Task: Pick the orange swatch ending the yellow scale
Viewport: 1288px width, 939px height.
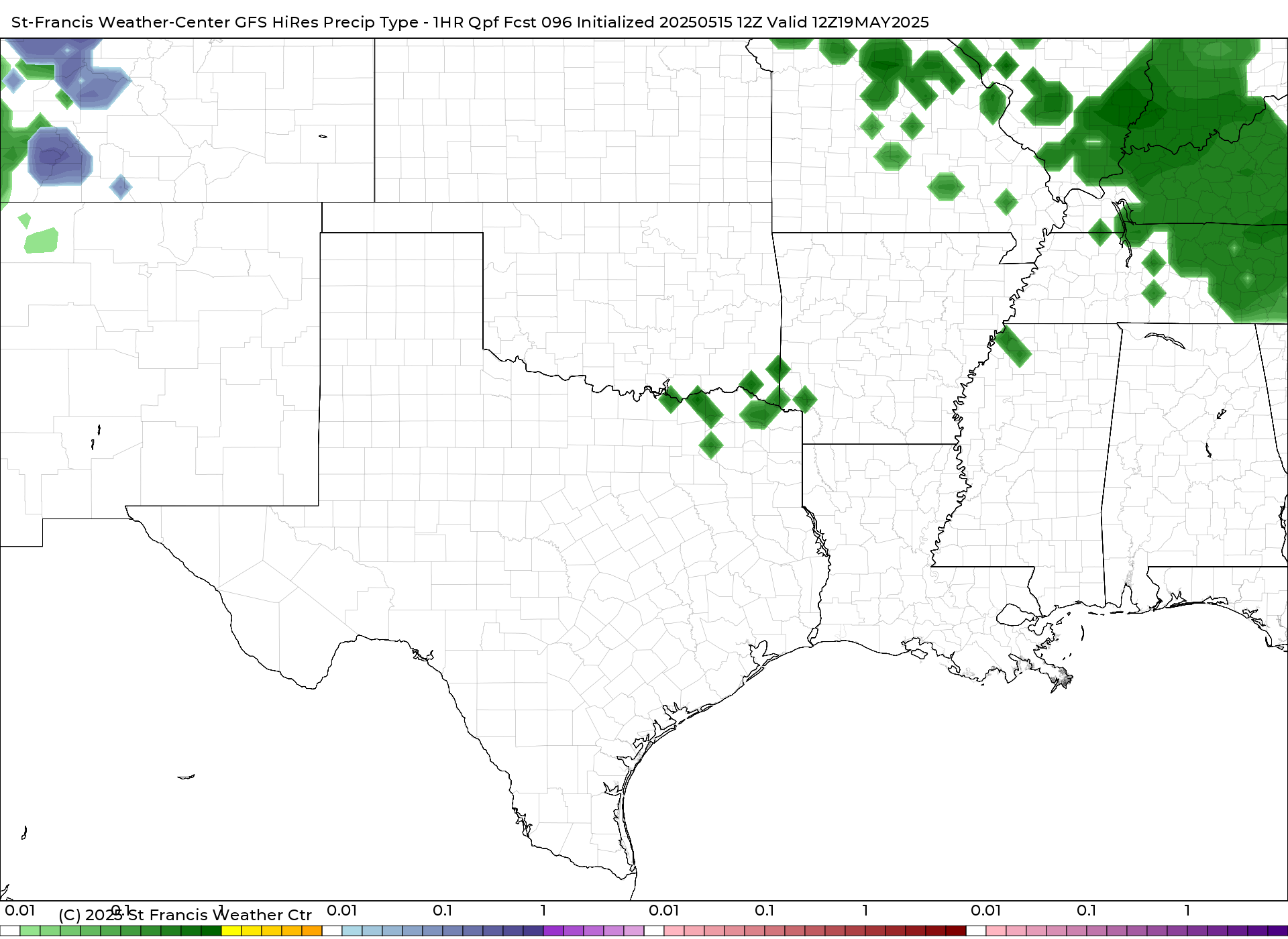Action: pyautogui.click(x=312, y=931)
